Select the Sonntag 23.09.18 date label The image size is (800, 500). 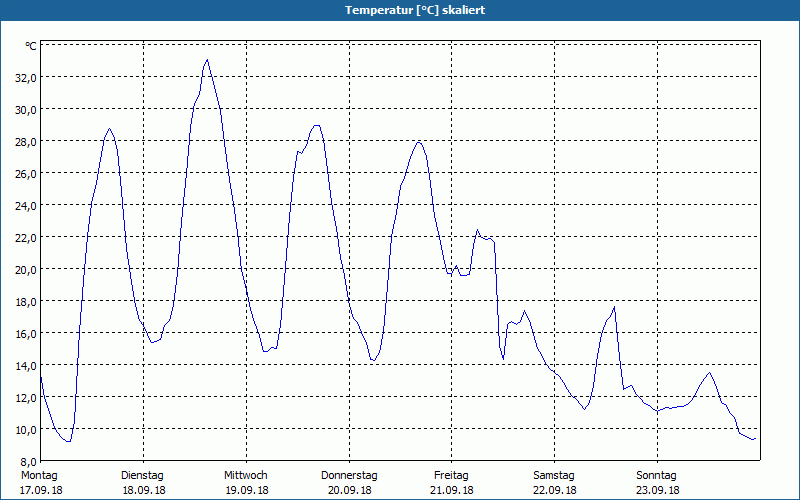657,482
